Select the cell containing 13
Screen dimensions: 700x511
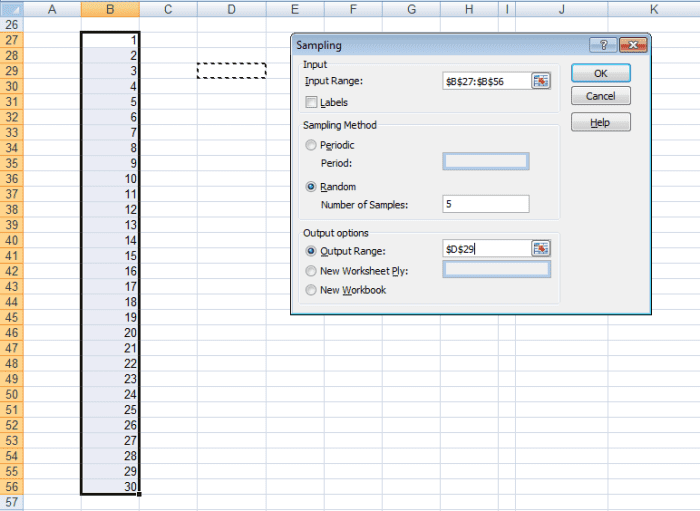[110, 225]
